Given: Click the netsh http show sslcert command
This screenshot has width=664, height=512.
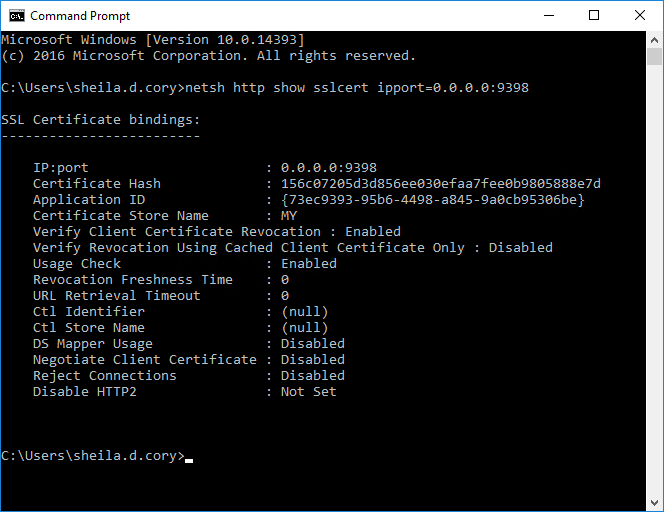Looking at the screenshot, I should (357, 88).
